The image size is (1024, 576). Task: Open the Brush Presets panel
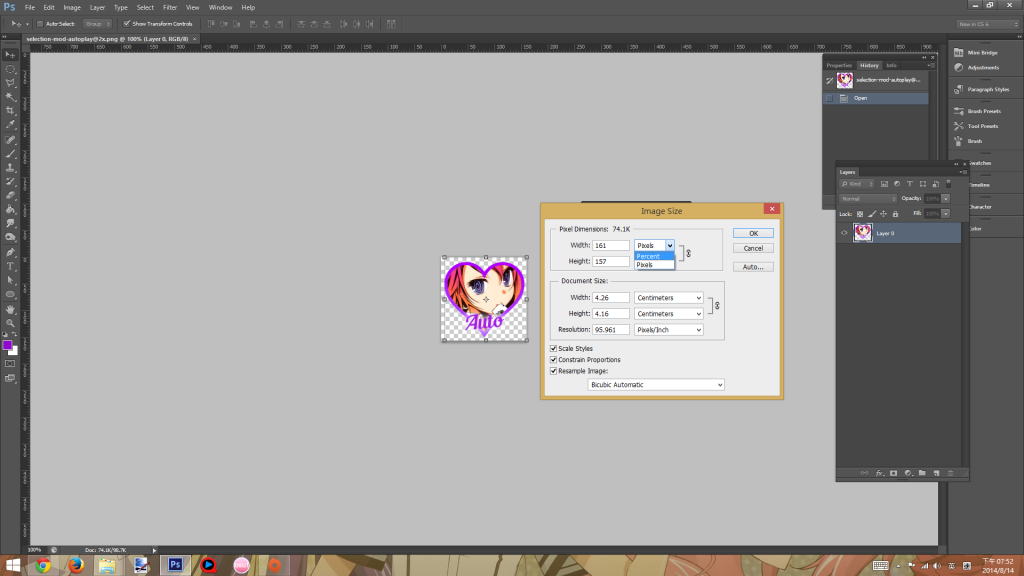tap(984, 111)
